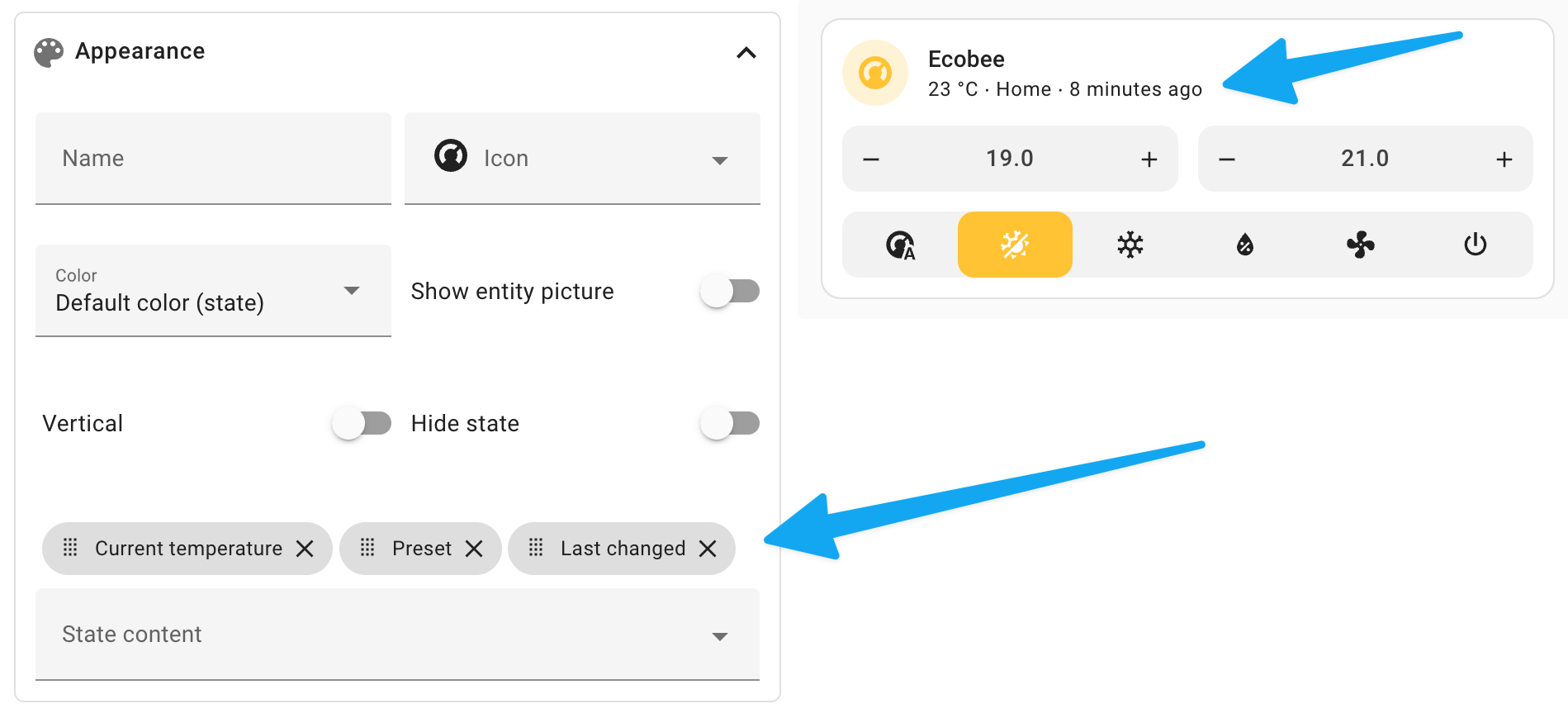Enable the Hide state toggle
The image size is (1568, 718).
click(730, 422)
